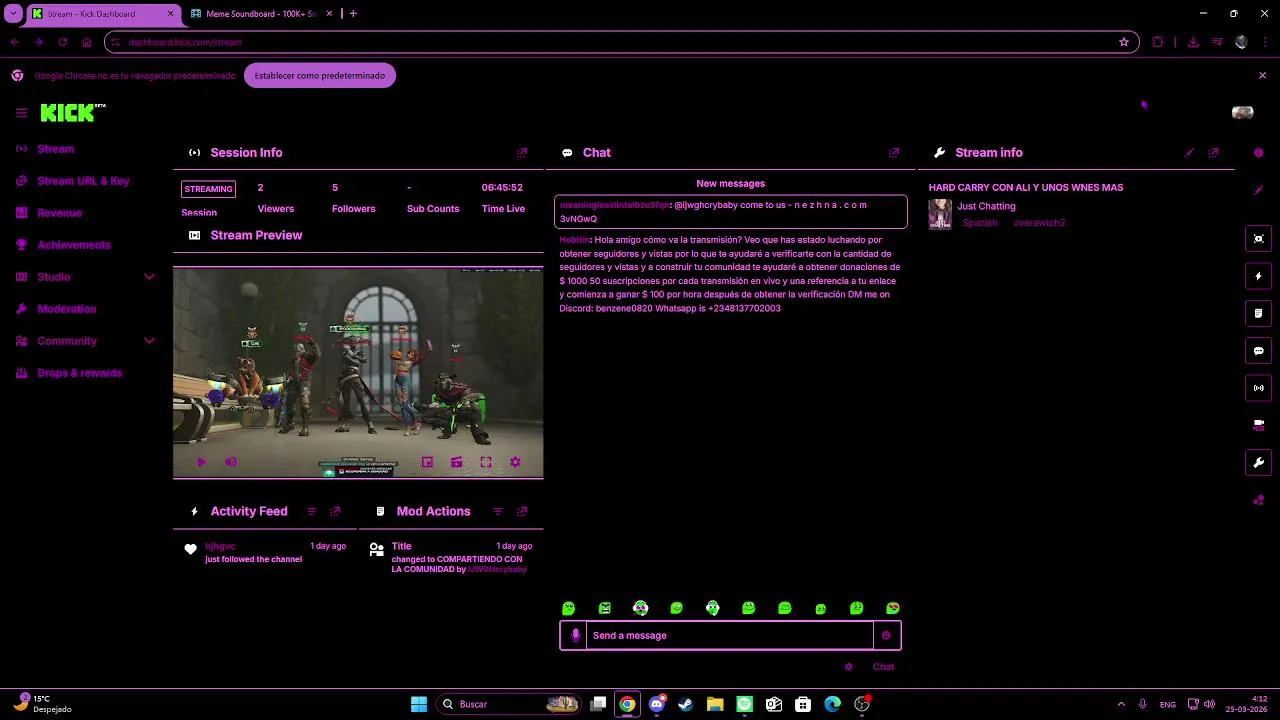Open the tab search dropdown arrow

13,14
